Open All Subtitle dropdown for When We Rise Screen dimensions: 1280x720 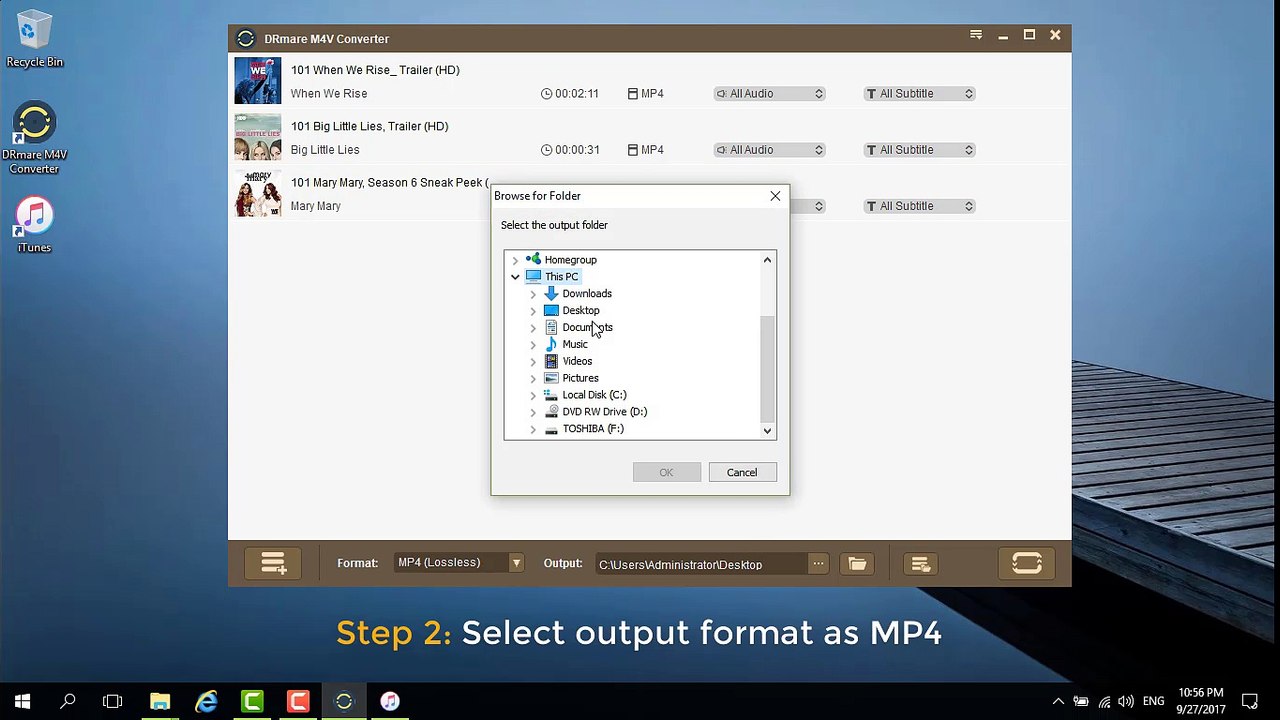919,94
